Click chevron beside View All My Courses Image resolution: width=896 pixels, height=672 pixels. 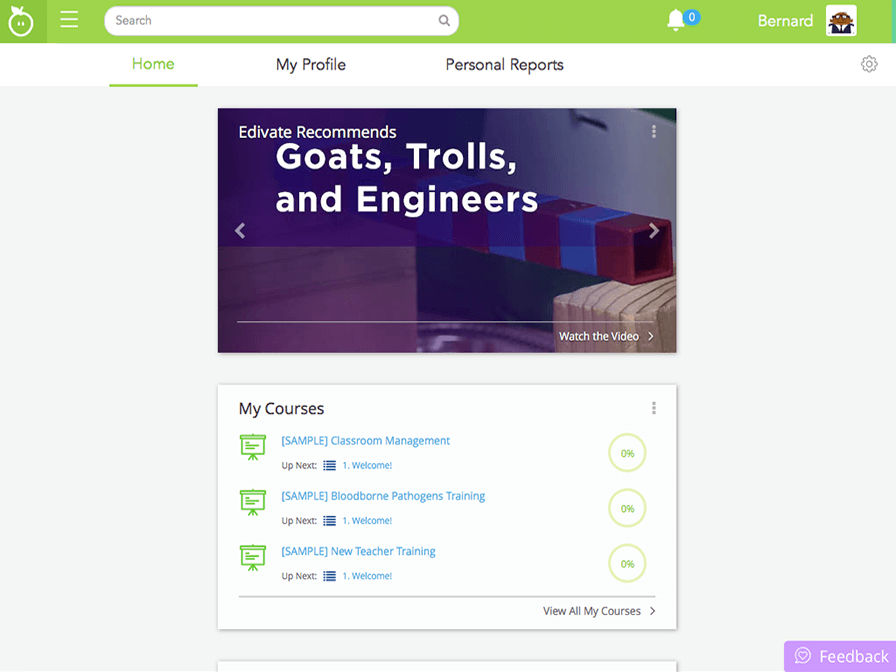click(x=653, y=611)
